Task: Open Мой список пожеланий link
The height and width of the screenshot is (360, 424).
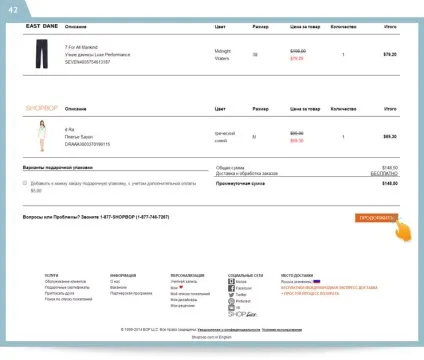Action: click(x=190, y=294)
